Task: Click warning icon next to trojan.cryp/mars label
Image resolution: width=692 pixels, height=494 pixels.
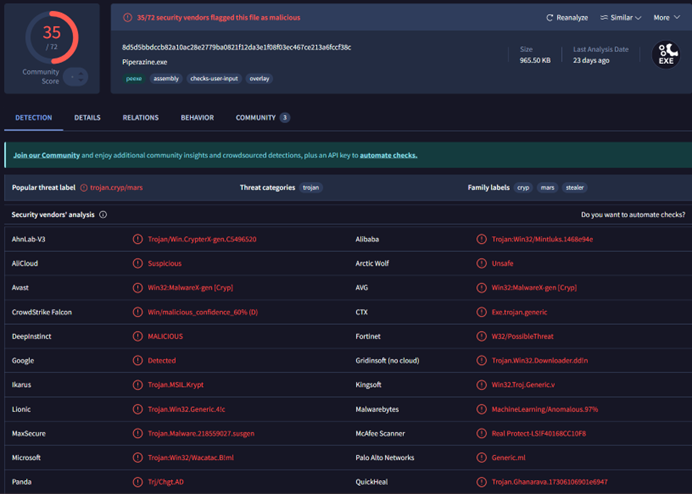Action: (84, 188)
